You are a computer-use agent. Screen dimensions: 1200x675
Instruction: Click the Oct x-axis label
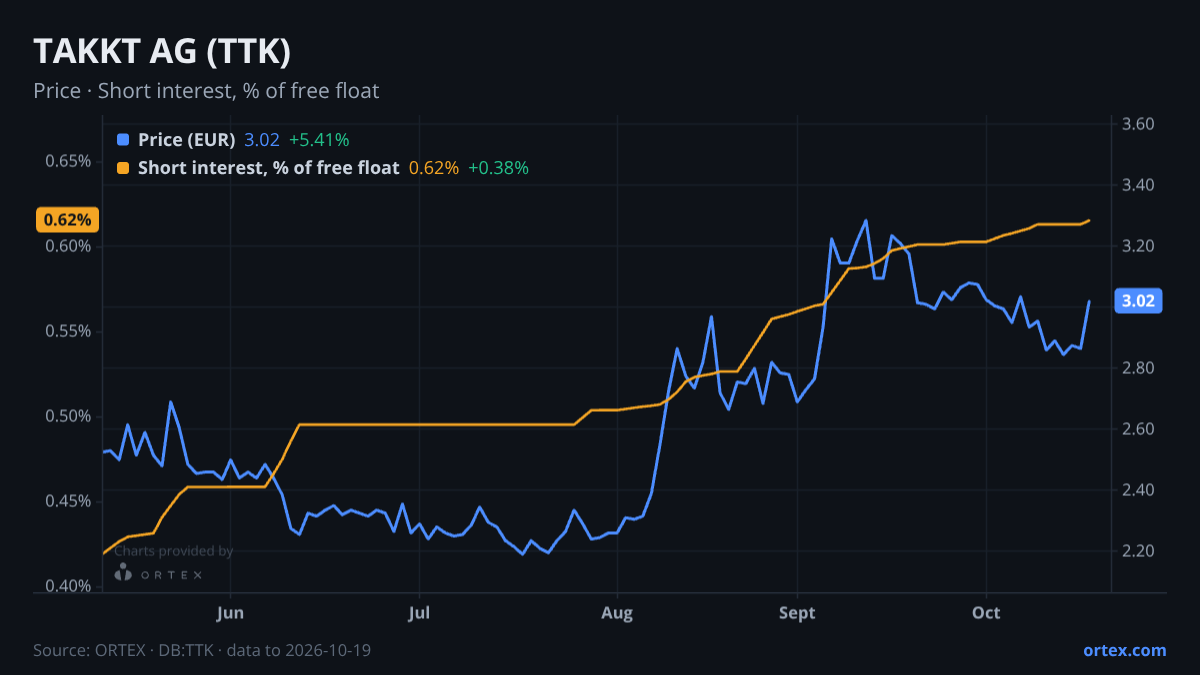click(986, 612)
